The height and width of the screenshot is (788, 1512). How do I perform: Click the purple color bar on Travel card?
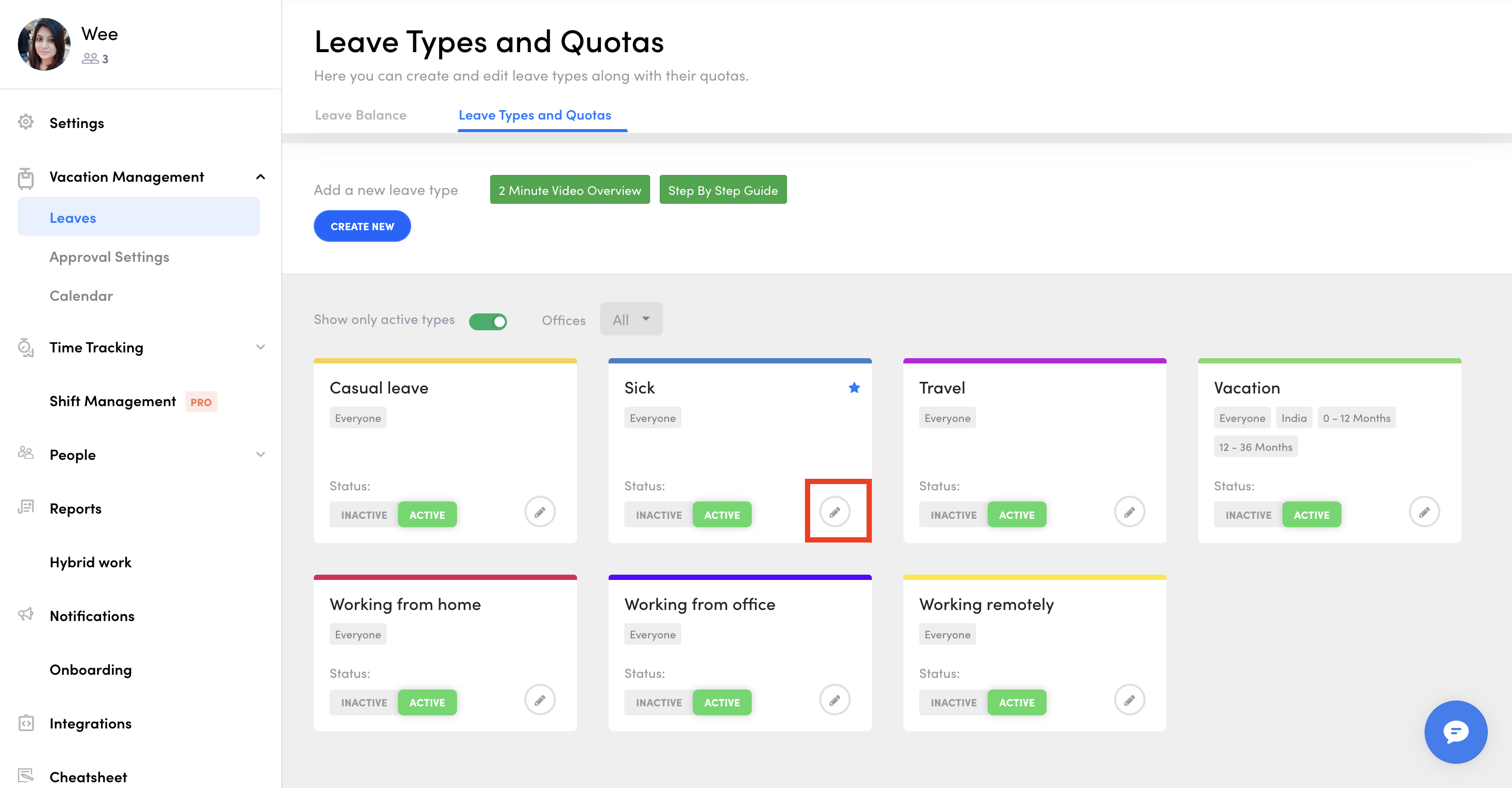[x=1034, y=360]
